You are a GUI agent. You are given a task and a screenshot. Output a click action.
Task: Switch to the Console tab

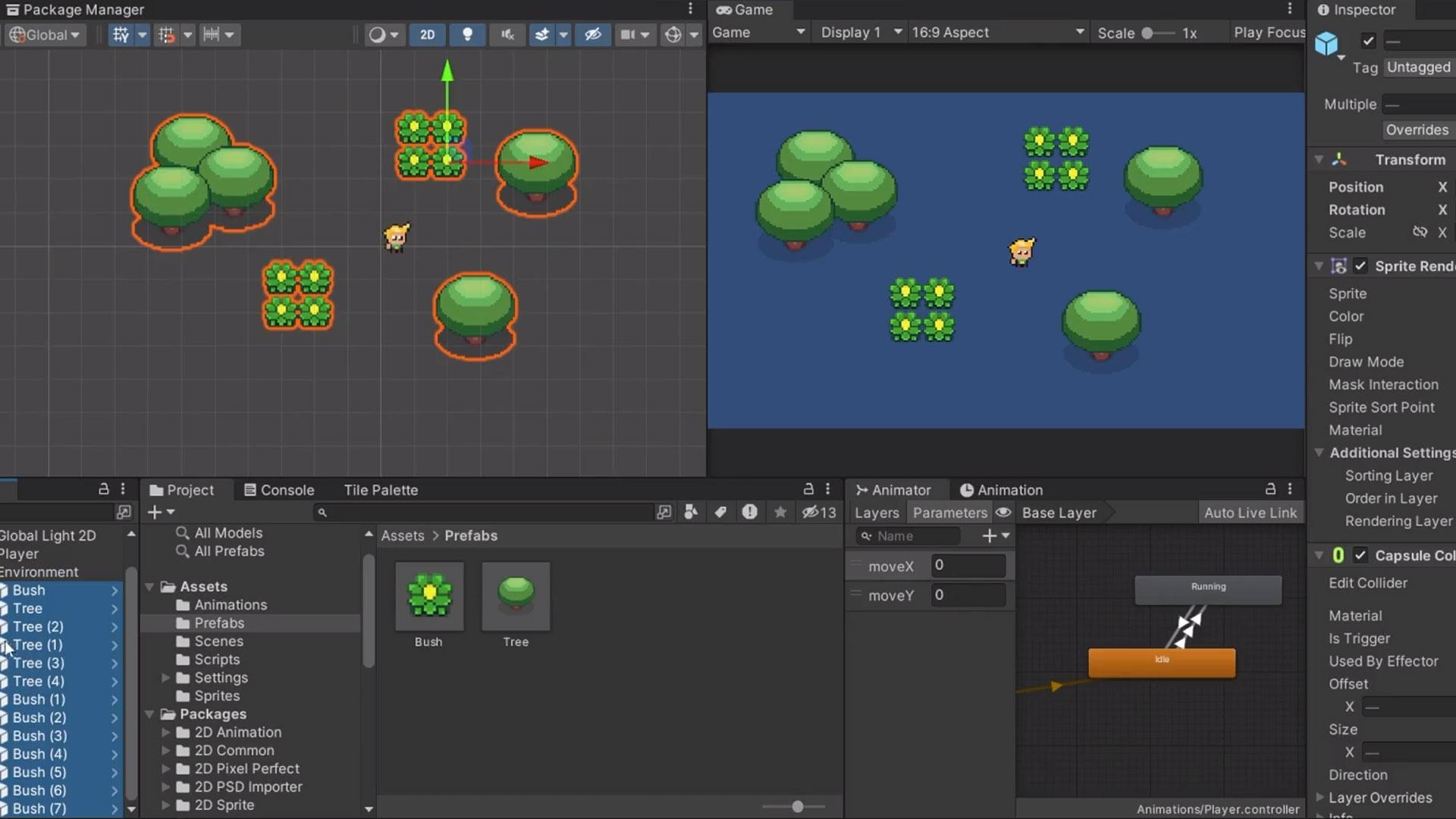pyautogui.click(x=279, y=490)
